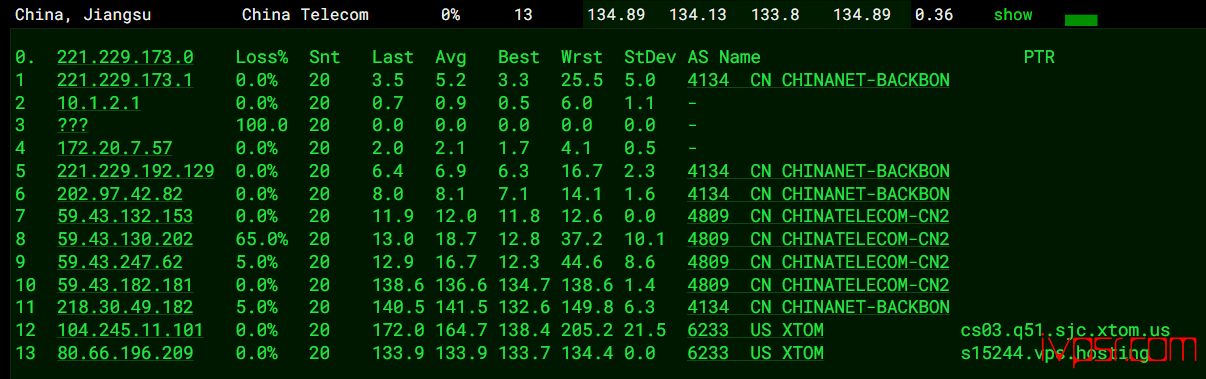
Task: Click hop 2 IP 10.1.2.1
Action: coord(99,103)
